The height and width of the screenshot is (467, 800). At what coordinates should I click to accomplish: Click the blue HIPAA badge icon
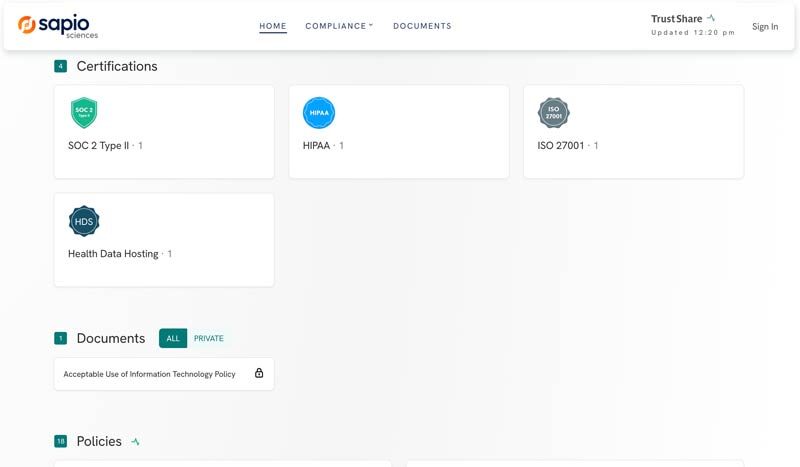[319, 113]
